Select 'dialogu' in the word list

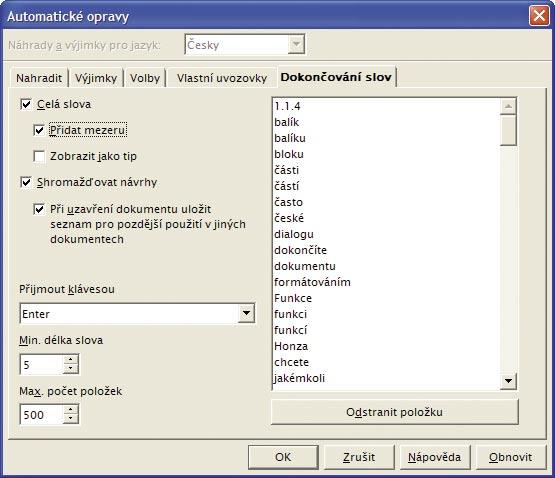coord(387,234)
